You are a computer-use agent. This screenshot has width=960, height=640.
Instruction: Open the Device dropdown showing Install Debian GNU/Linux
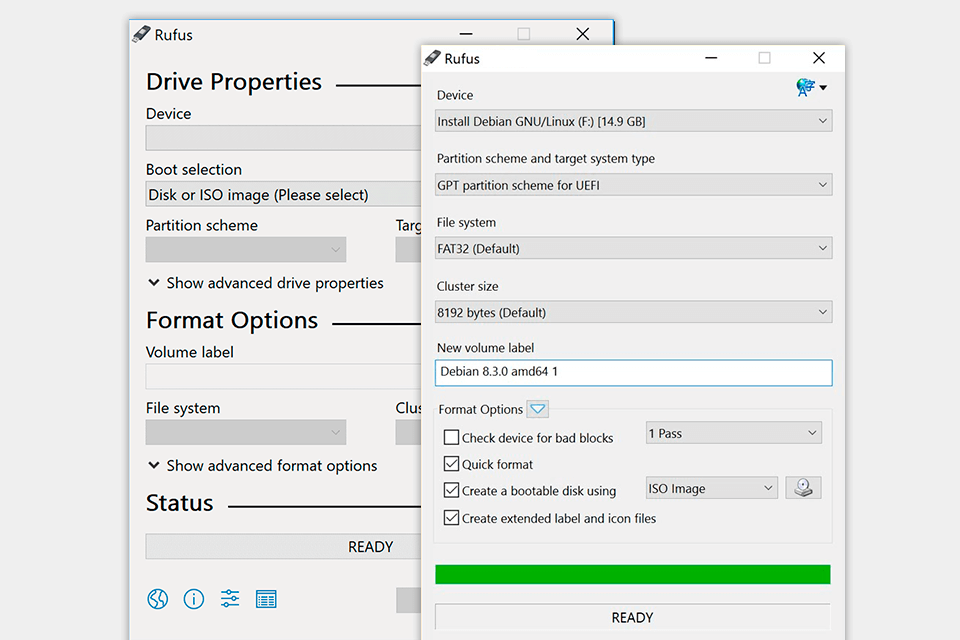pyautogui.click(x=633, y=121)
